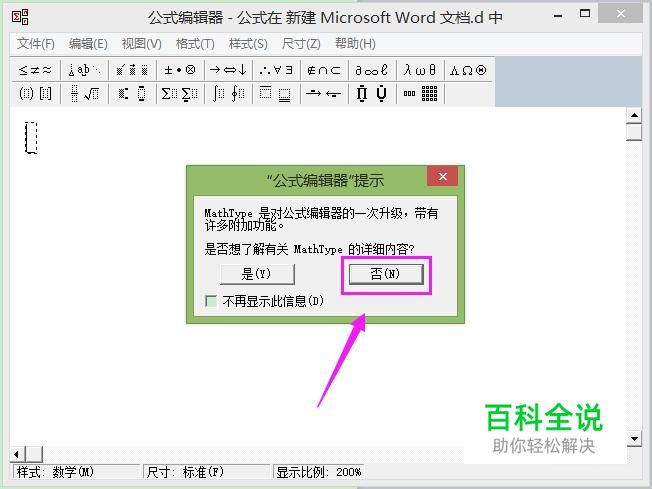The height and width of the screenshot is (489, 652).
Task: Open the arrow symbols palette (→⇔↓)
Action: click(228, 70)
